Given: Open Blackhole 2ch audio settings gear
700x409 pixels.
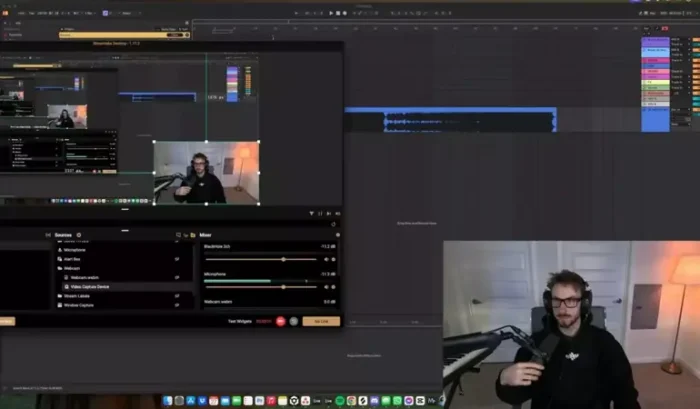Looking at the screenshot, I should coord(334,259).
